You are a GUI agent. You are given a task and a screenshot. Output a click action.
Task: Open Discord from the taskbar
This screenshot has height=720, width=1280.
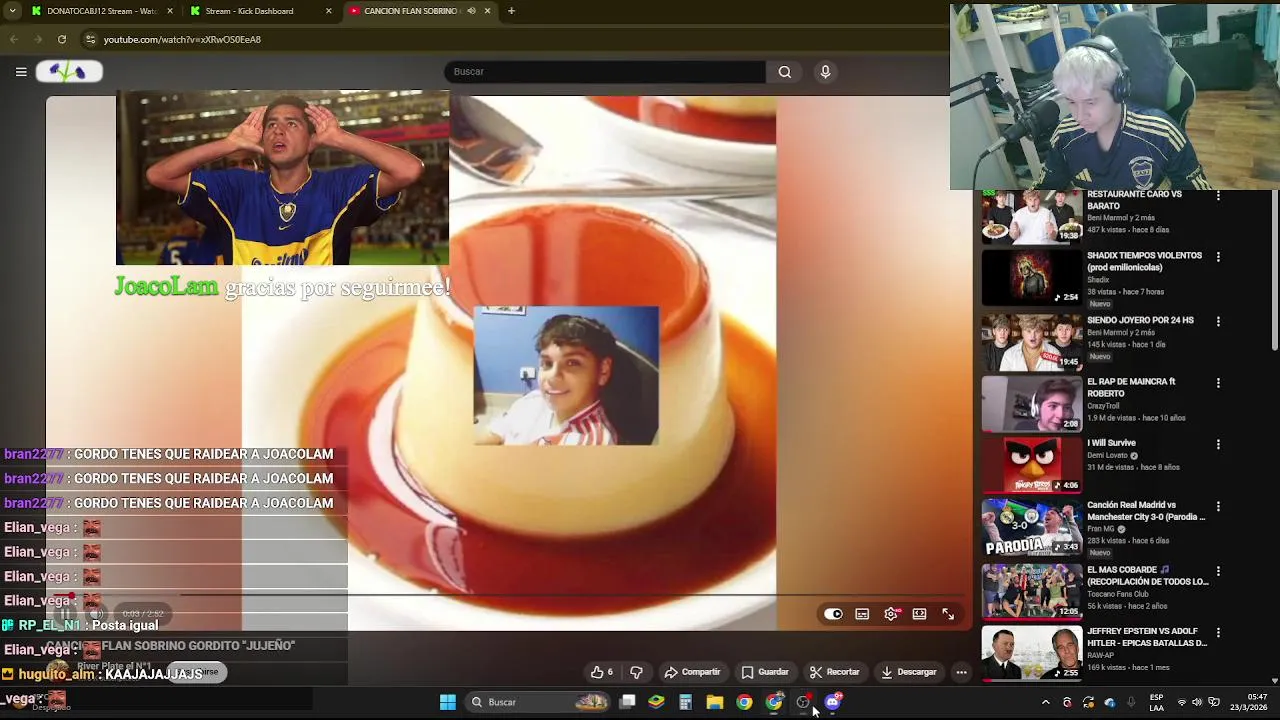[832, 702]
